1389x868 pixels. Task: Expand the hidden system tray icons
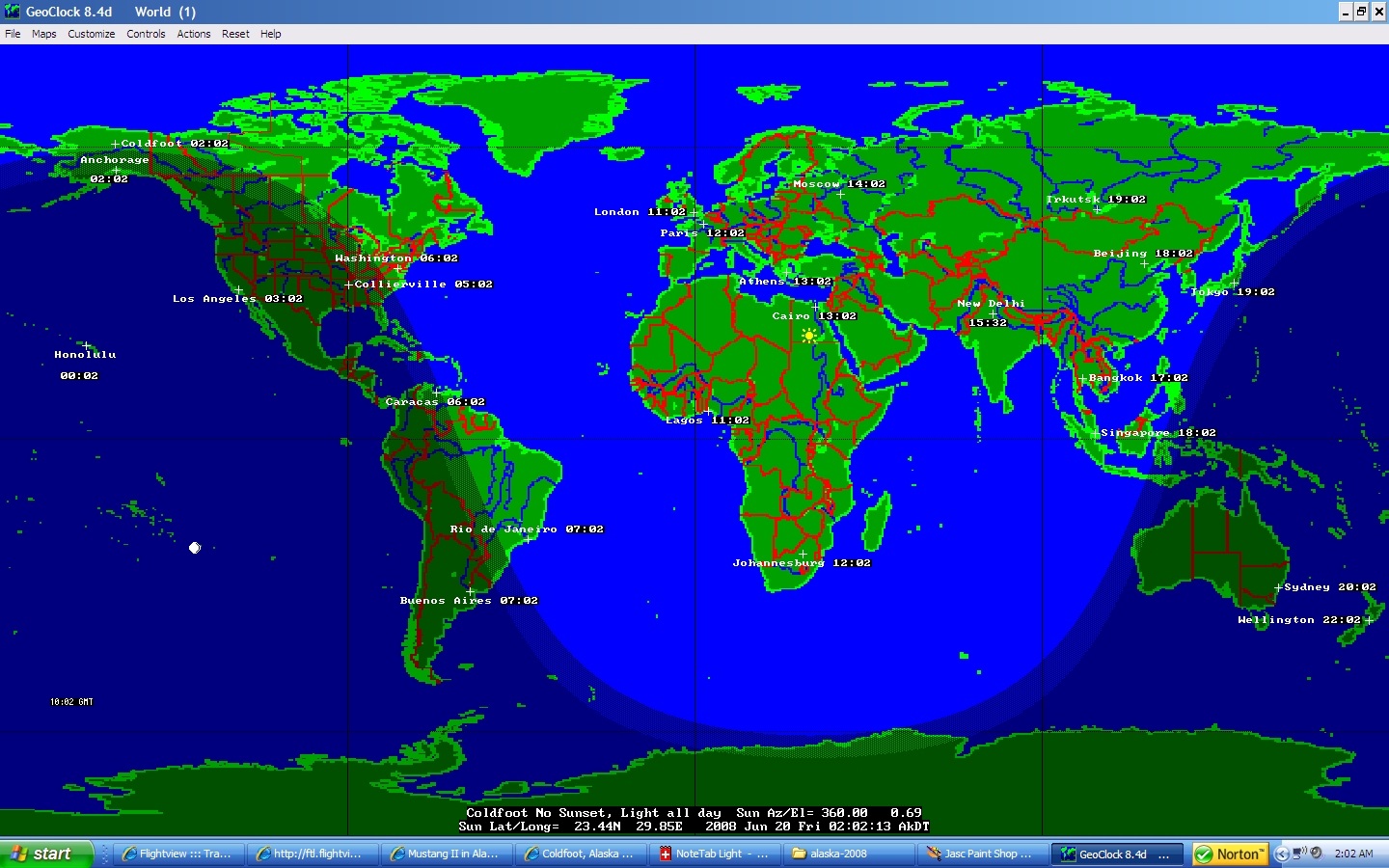tap(1282, 854)
